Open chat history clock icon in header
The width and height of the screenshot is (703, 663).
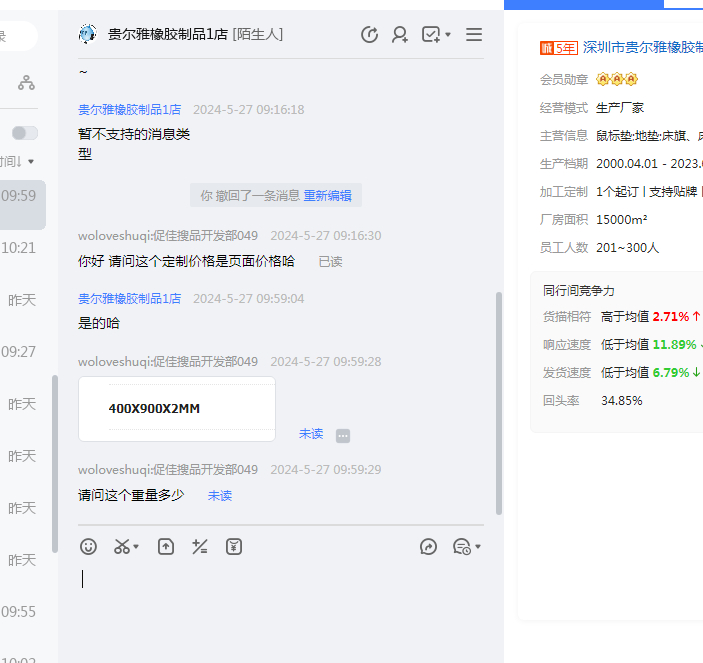click(x=369, y=35)
